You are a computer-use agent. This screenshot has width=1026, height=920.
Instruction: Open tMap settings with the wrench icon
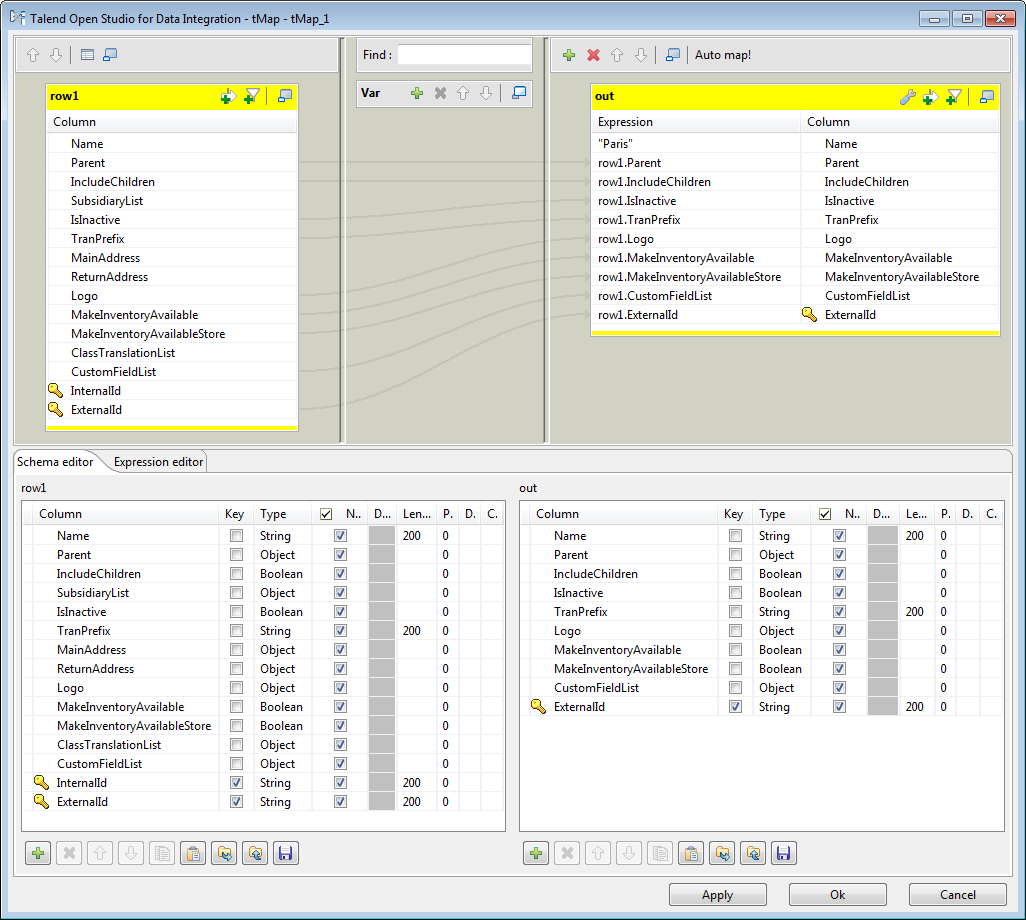[x=908, y=96]
